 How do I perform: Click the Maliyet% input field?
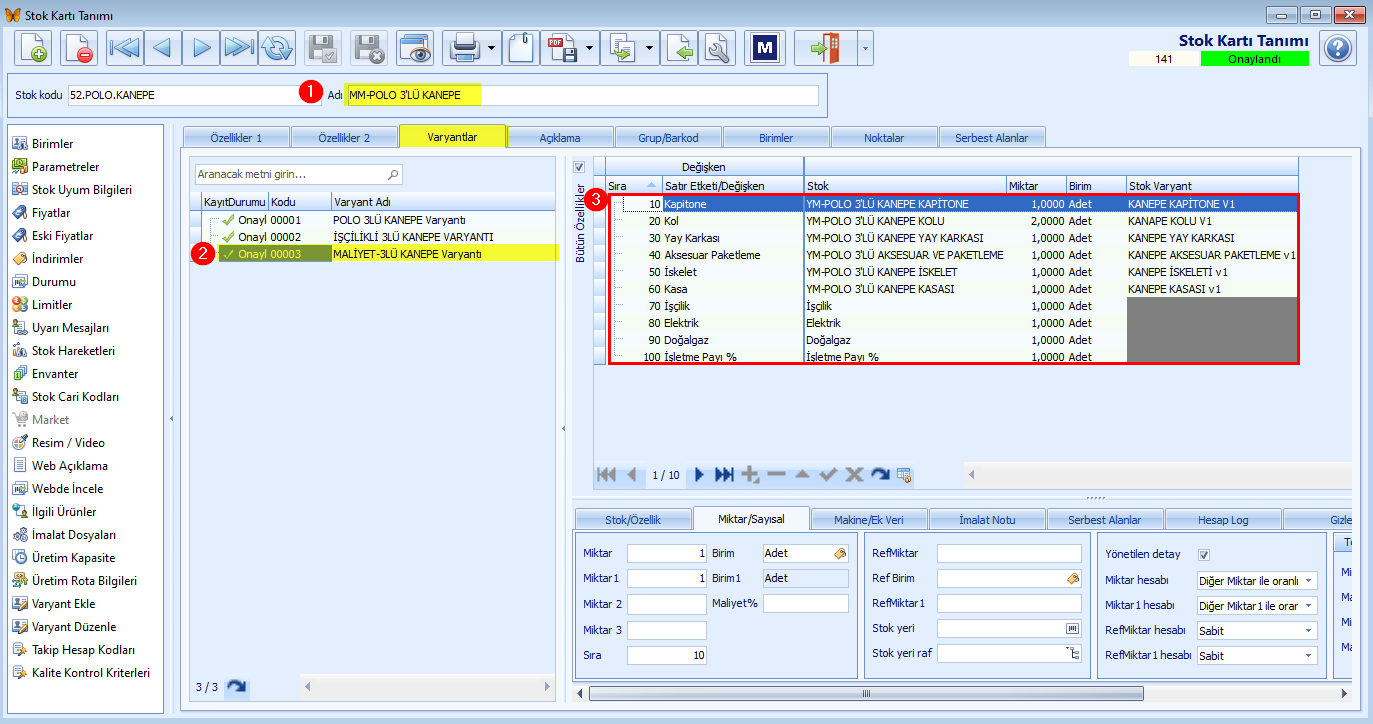[x=805, y=603]
